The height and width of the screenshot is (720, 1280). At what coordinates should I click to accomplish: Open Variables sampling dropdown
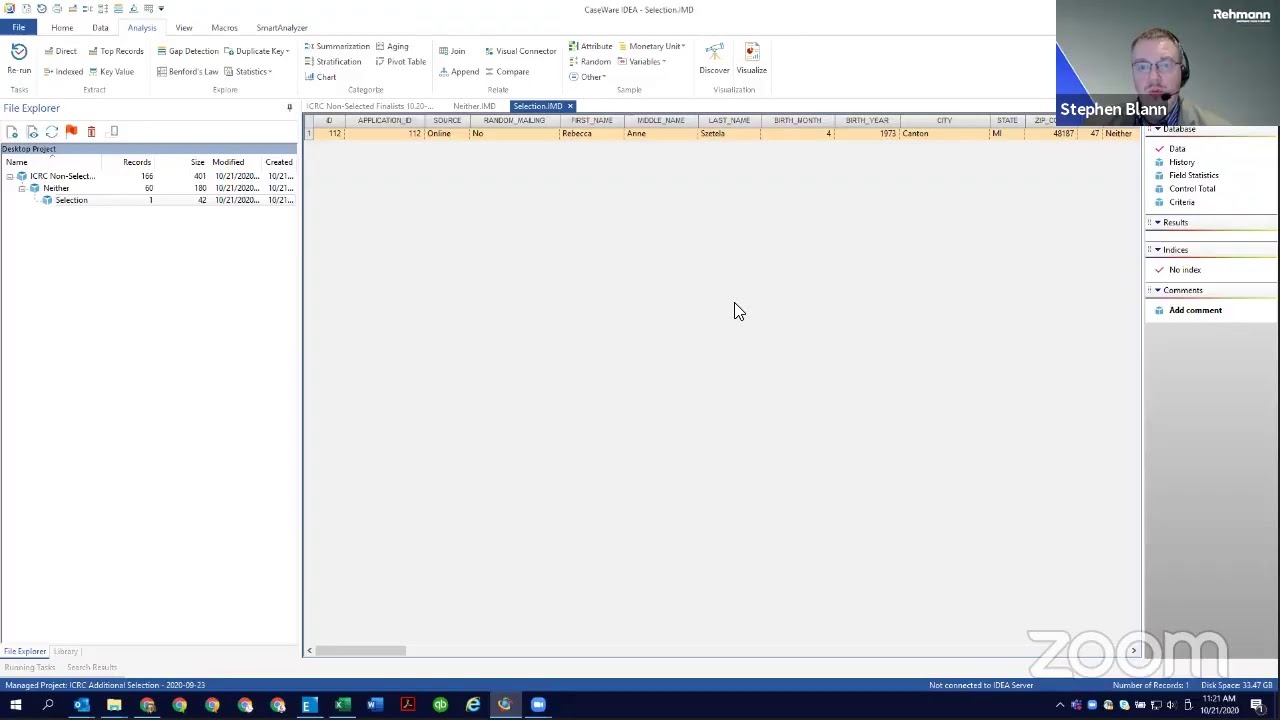point(642,62)
